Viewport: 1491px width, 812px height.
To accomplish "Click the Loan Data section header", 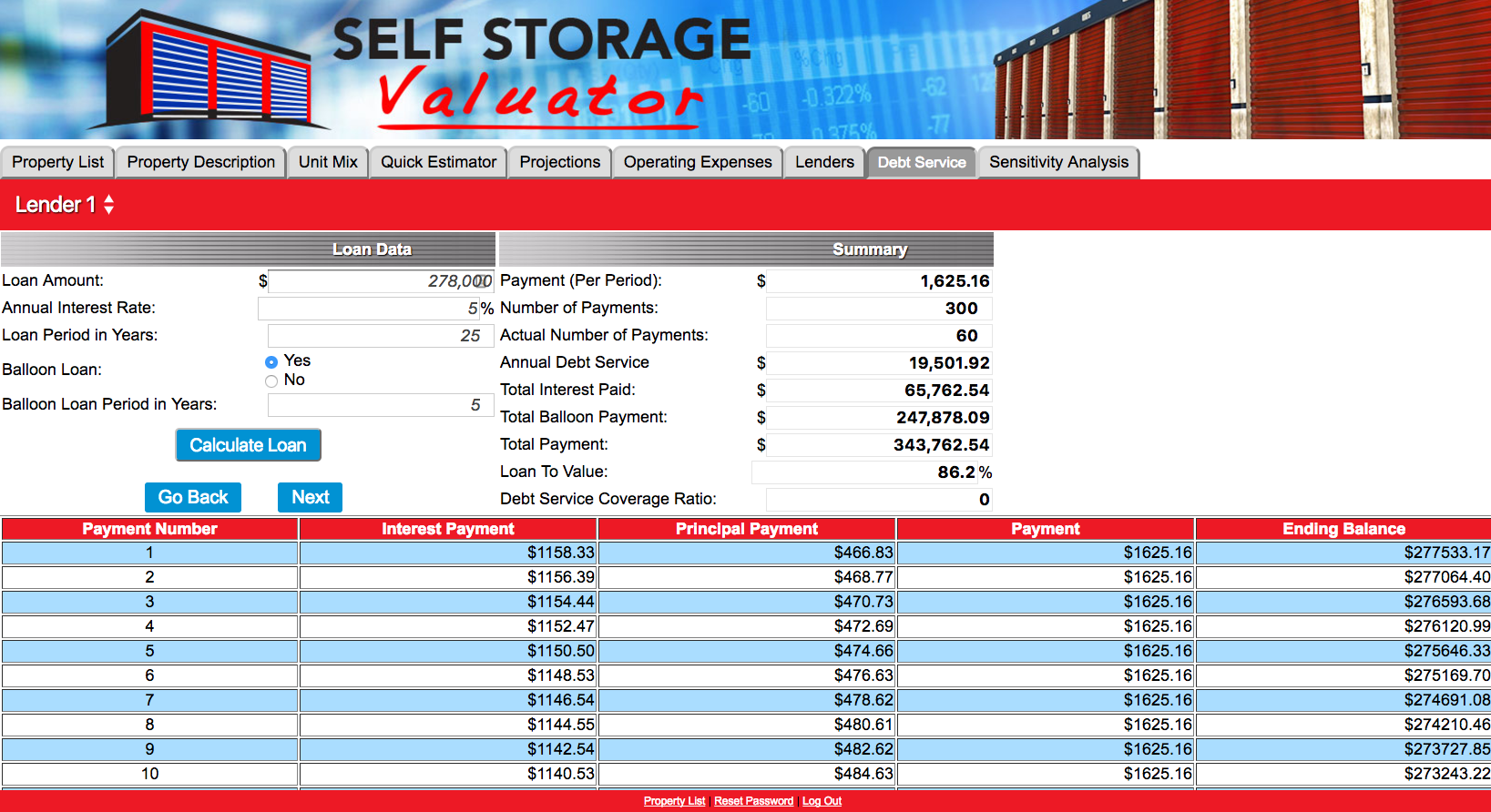I will (248, 249).
